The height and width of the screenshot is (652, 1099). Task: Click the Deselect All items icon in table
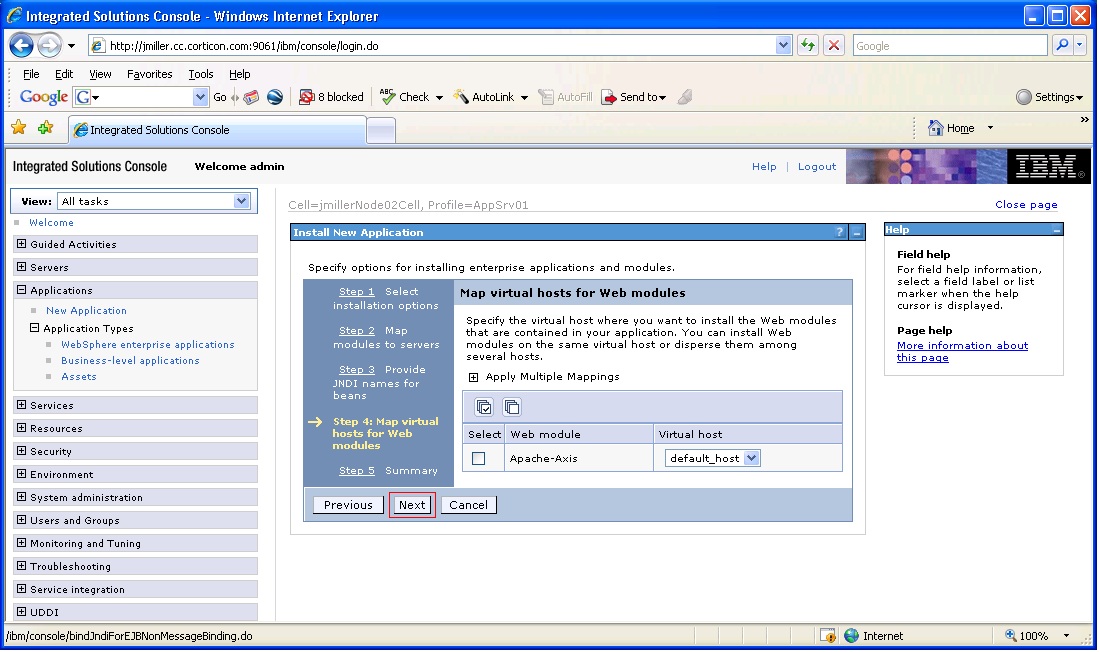coord(512,407)
